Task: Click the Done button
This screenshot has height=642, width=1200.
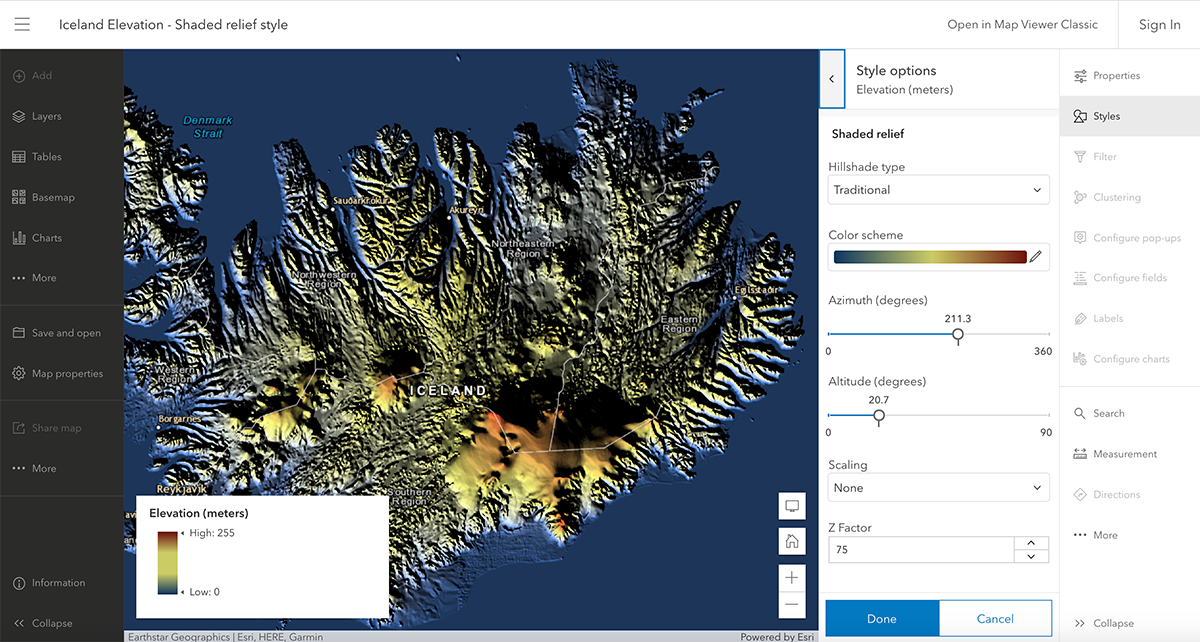Action: [x=882, y=619]
